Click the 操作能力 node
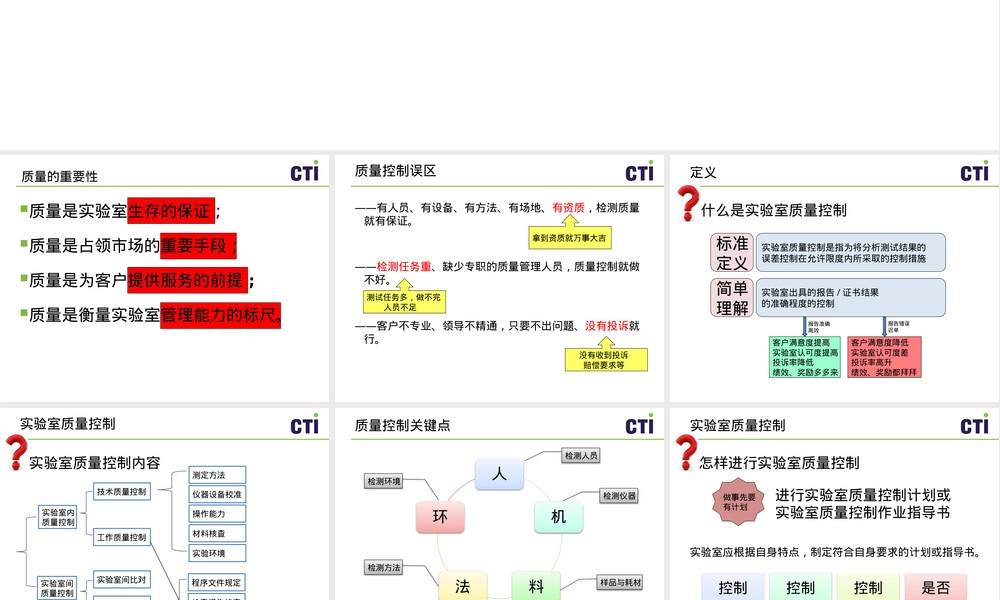Viewport: 1000px width, 600px height. click(x=217, y=514)
